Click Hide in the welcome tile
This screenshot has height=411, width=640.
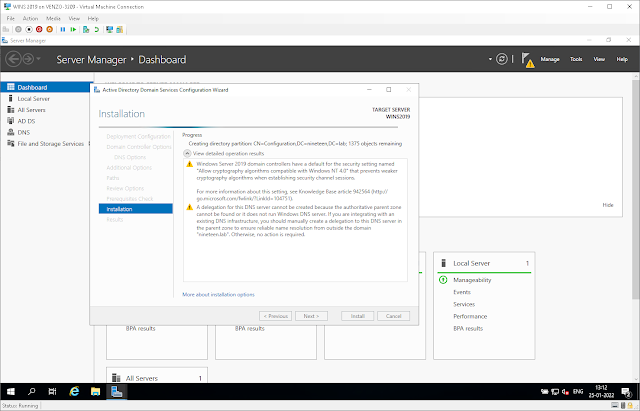click(x=608, y=205)
